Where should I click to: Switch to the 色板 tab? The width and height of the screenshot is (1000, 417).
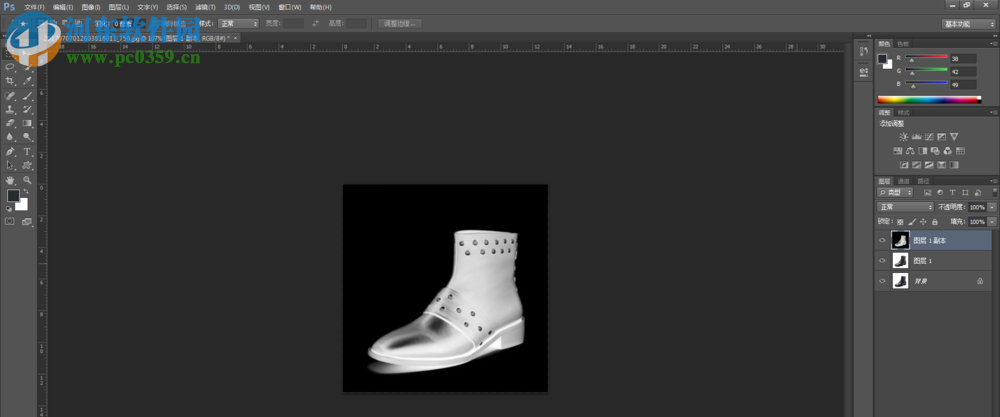(903, 44)
